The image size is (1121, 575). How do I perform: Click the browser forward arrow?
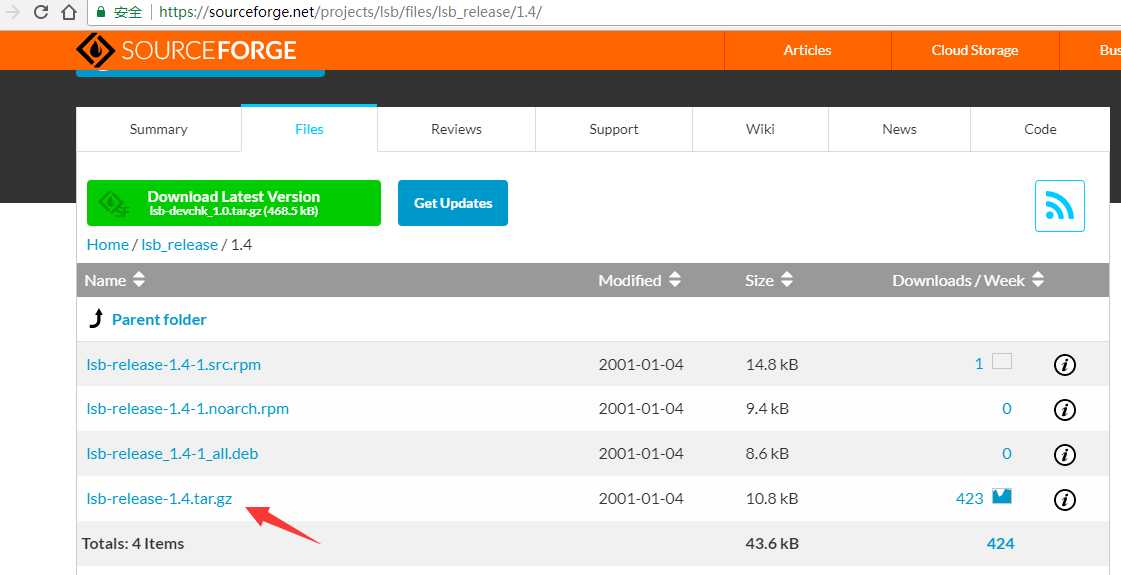click(x=12, y=11)
